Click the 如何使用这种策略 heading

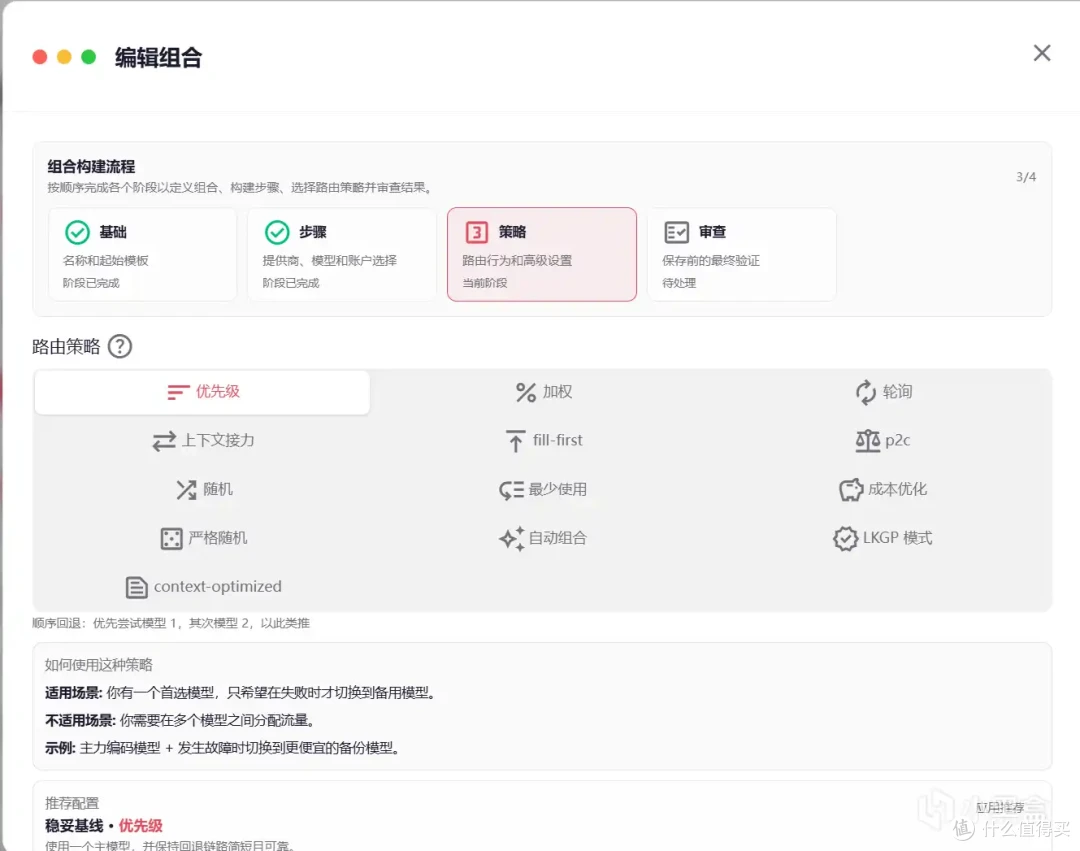[98, 664]
